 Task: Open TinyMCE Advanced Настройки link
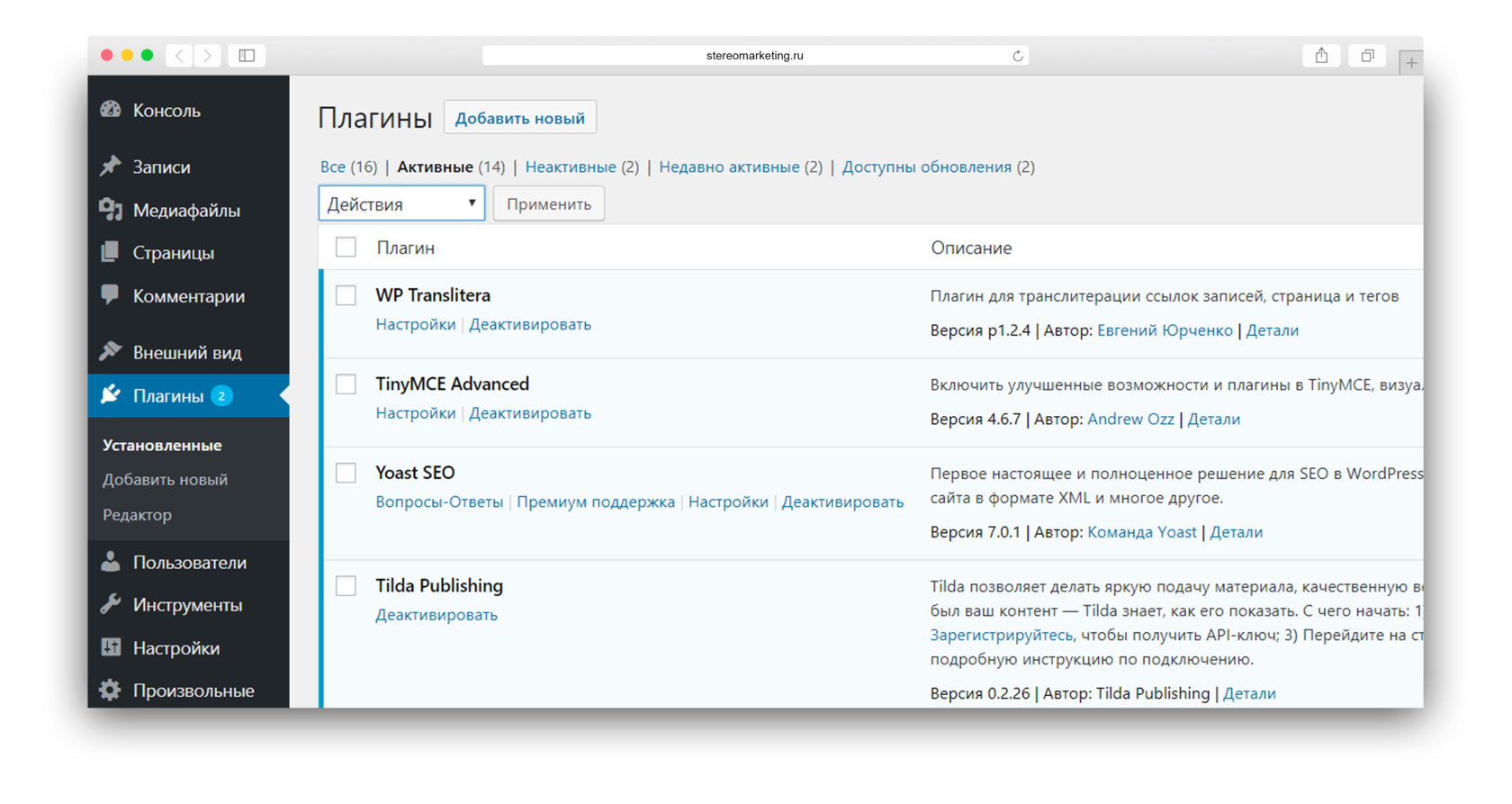[x=416, y=413]
